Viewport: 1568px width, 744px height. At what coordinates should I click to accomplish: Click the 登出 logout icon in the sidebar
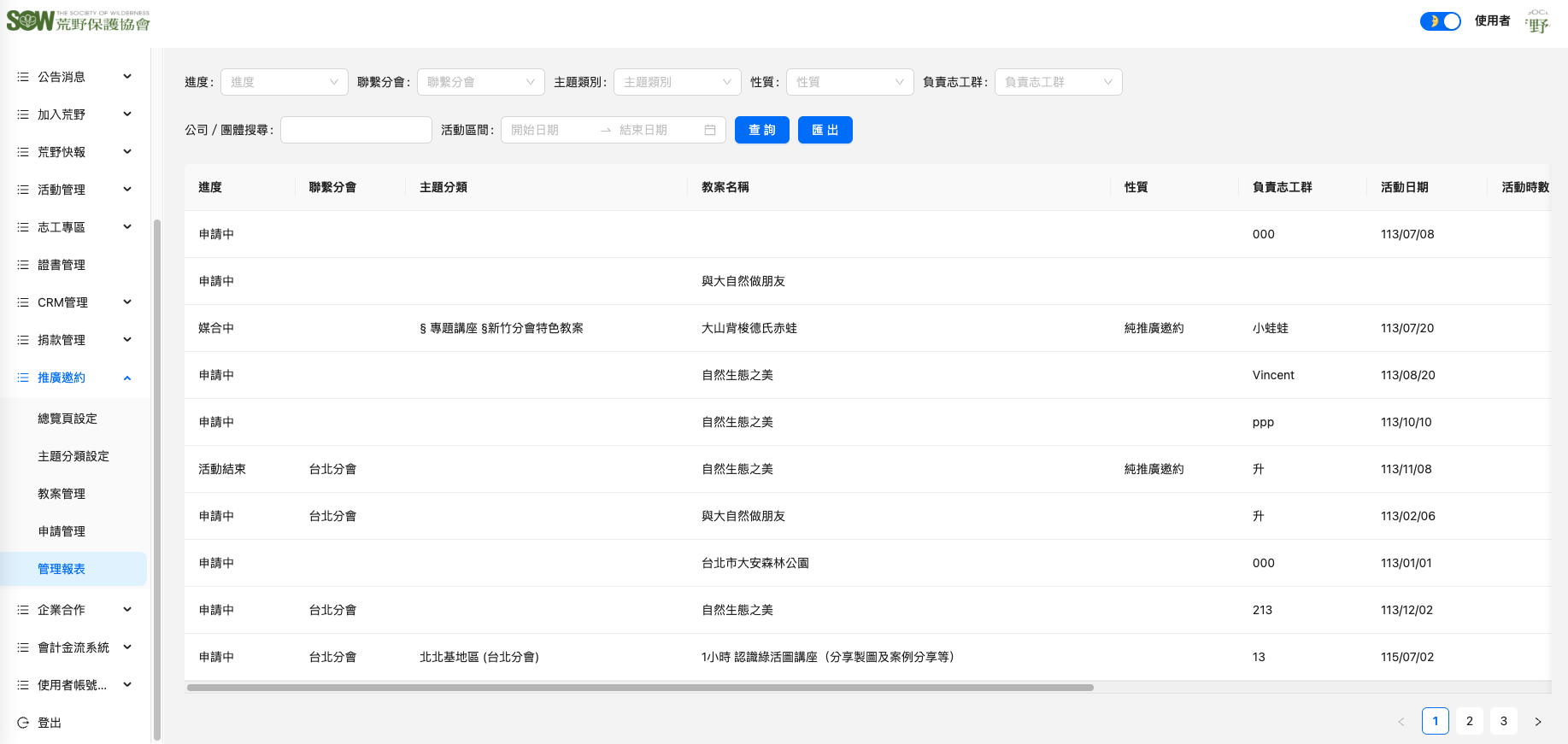pyautogui.click(x=23, y=723)
